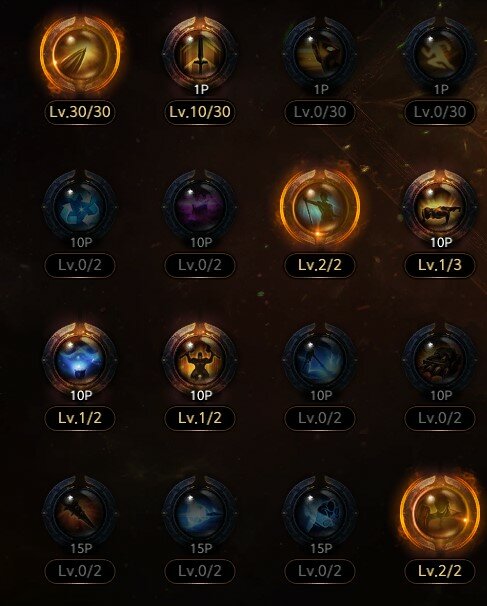Select the purple mist skill icon
Image resolution: width=487 pixels, height=606 pixels.
(x=200, y=206)
